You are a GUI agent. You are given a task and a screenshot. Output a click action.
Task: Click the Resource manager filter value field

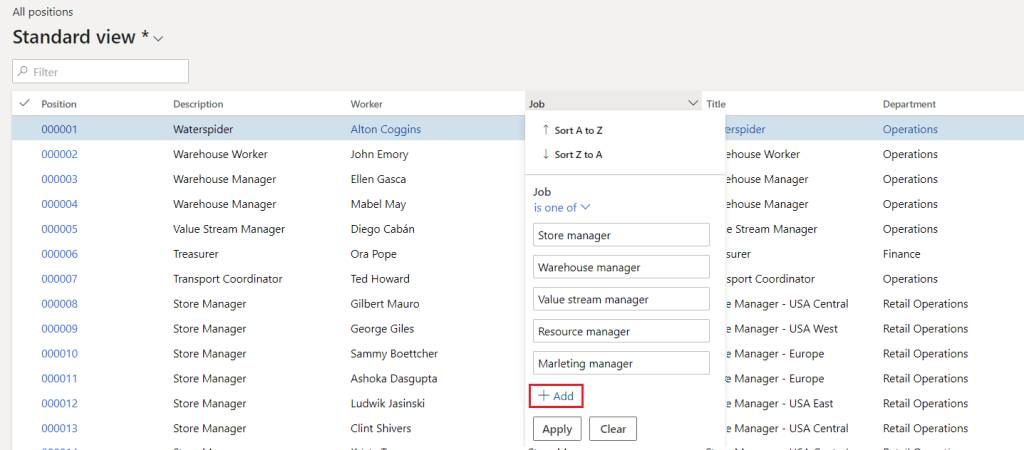point(621,331)
